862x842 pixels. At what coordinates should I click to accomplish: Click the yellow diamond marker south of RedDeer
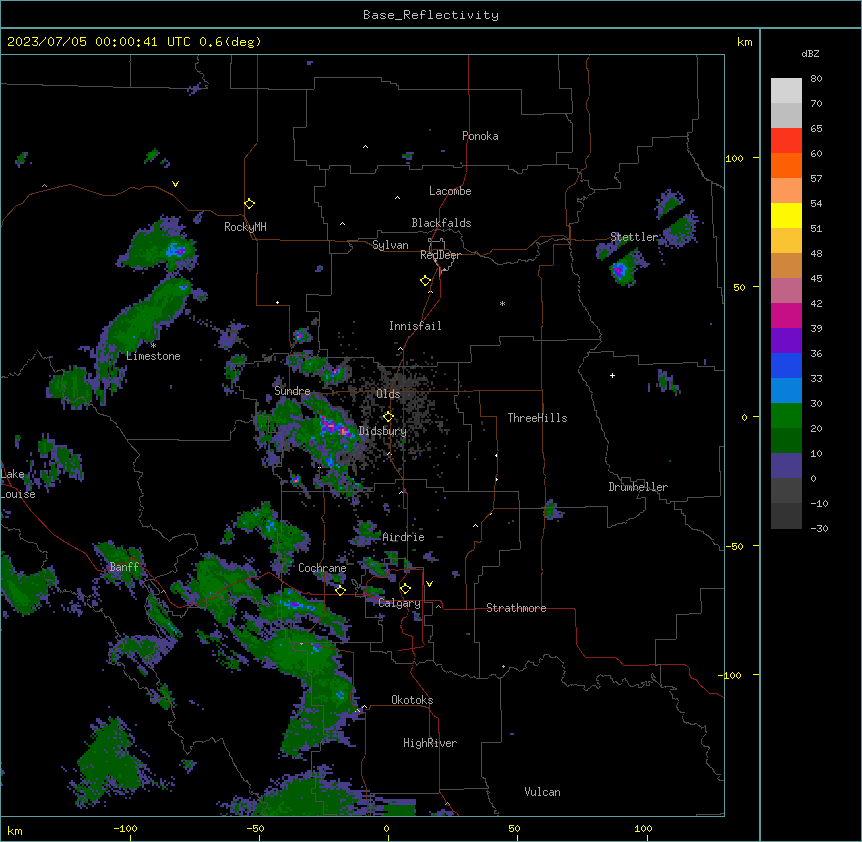(x=426, y=281)
